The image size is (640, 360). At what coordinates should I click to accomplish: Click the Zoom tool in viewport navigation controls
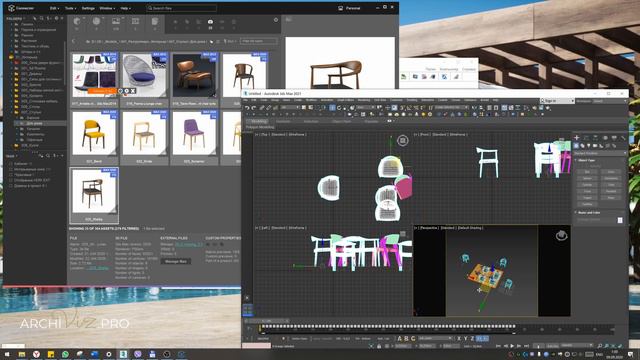click(600, 346)
